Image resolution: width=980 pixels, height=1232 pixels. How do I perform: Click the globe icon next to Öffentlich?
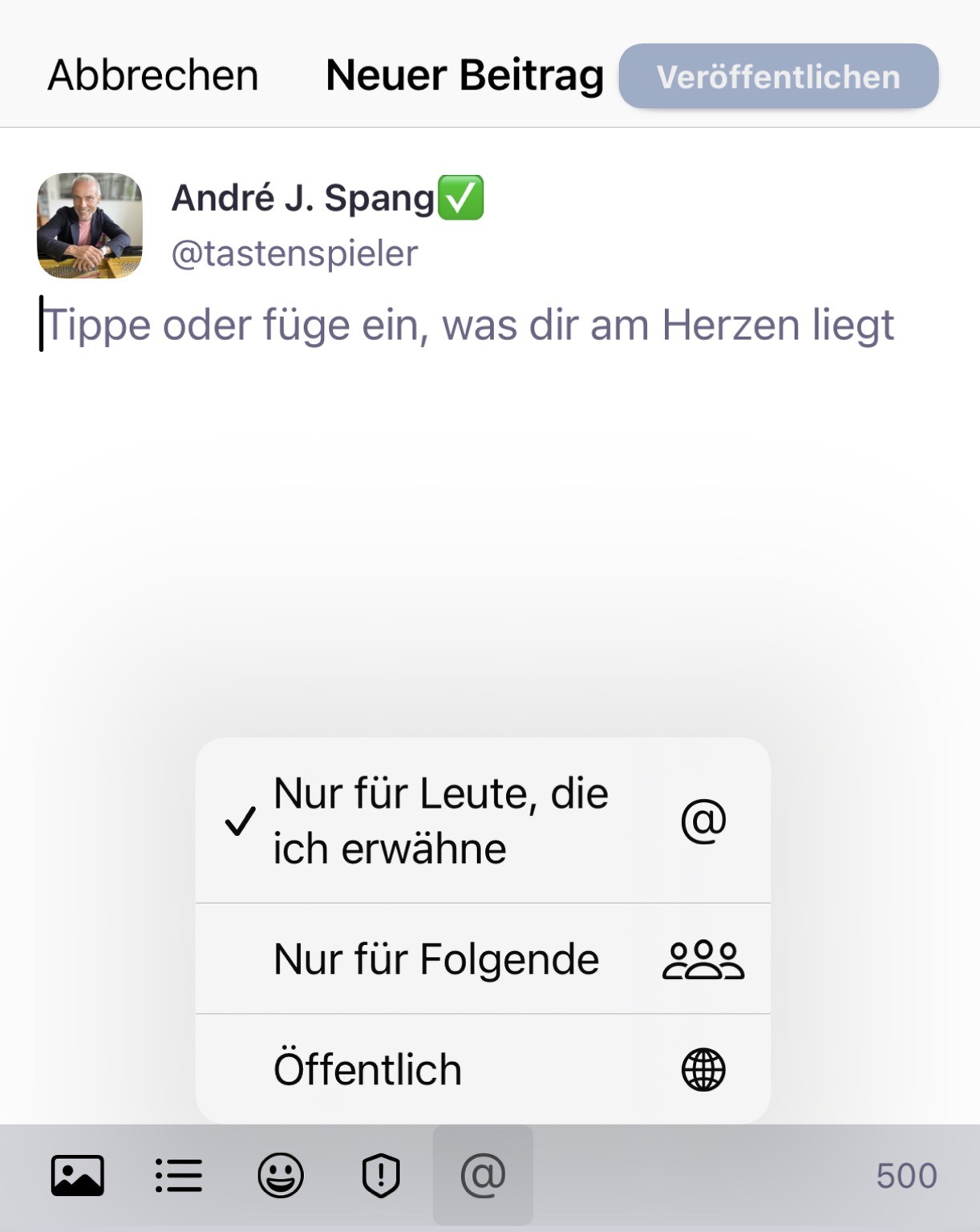pyautogui.click(x=703, y=1069)
